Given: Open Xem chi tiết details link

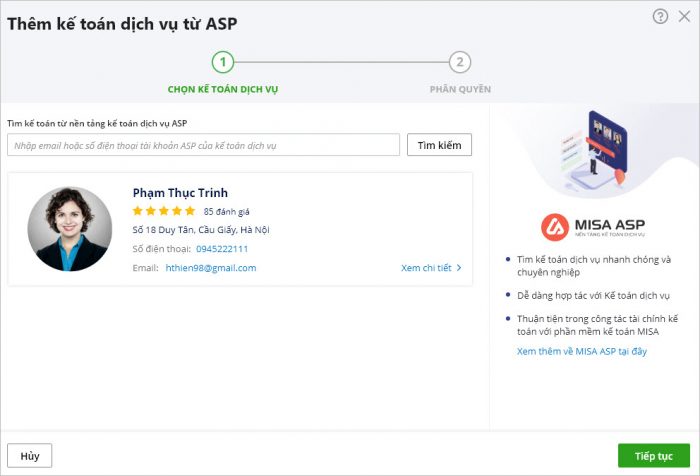Looking at the screenshot, I should [426, 268].
